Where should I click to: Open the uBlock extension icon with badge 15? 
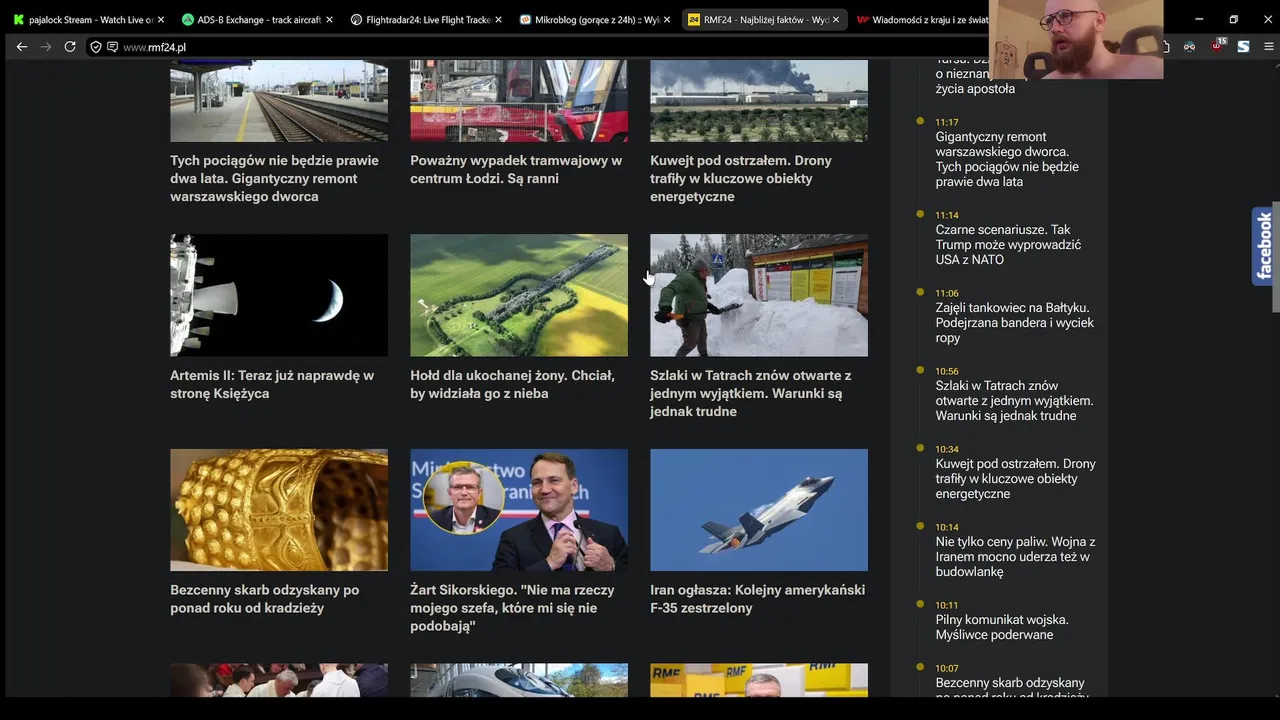coord(1217,46)
